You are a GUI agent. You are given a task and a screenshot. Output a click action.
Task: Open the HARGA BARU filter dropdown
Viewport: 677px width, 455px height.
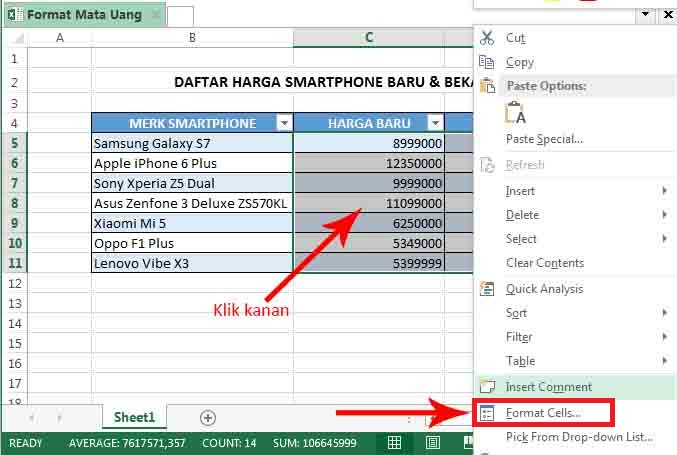[x=435, y=123]
